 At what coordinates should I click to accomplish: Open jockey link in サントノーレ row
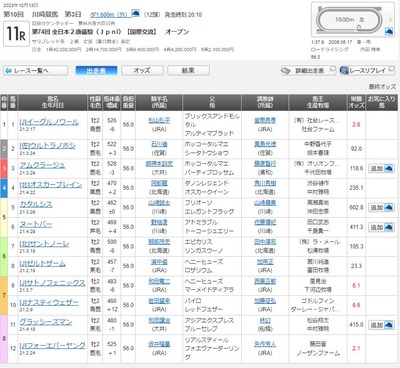point(159,242)
